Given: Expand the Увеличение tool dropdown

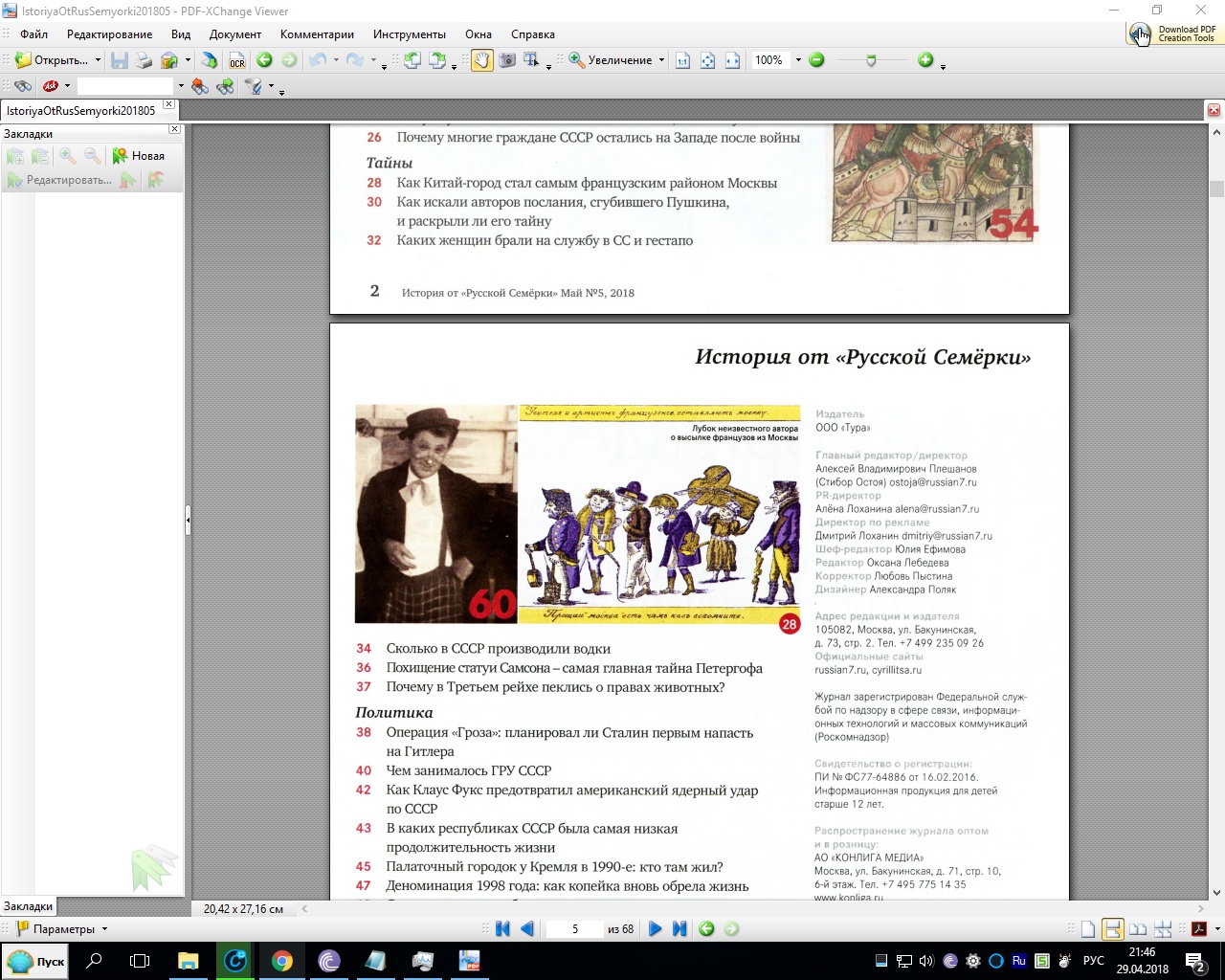Looking at the screenshot, I should click(x=661, y=60).
